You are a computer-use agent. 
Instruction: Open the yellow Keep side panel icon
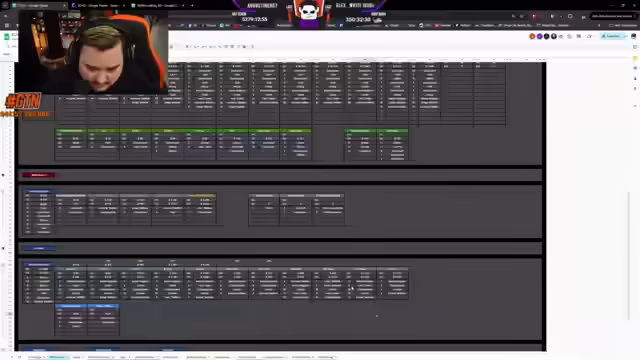coord(636,58)
